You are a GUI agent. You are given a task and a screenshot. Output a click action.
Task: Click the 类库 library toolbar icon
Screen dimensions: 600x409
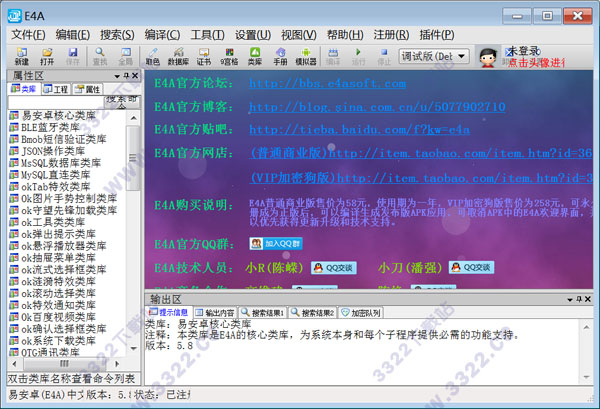pyautogui.click(x=255, y=56)
